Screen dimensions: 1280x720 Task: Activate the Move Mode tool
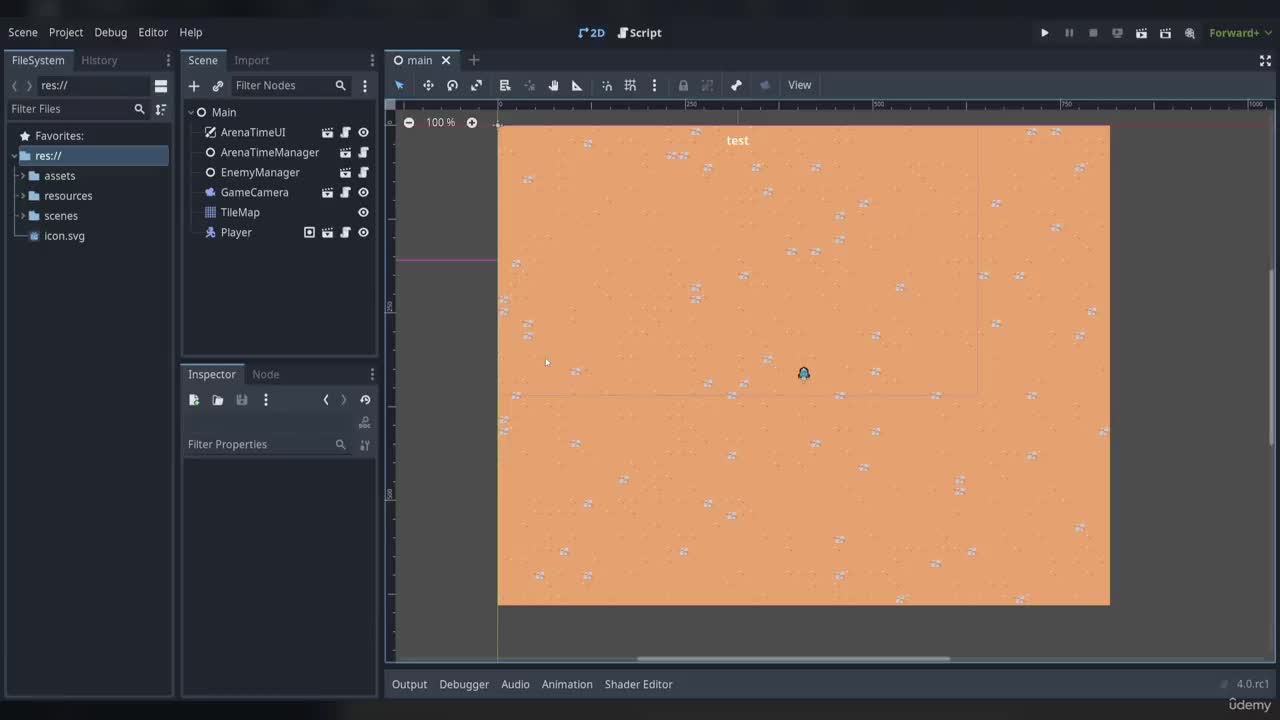coord(428,85)
